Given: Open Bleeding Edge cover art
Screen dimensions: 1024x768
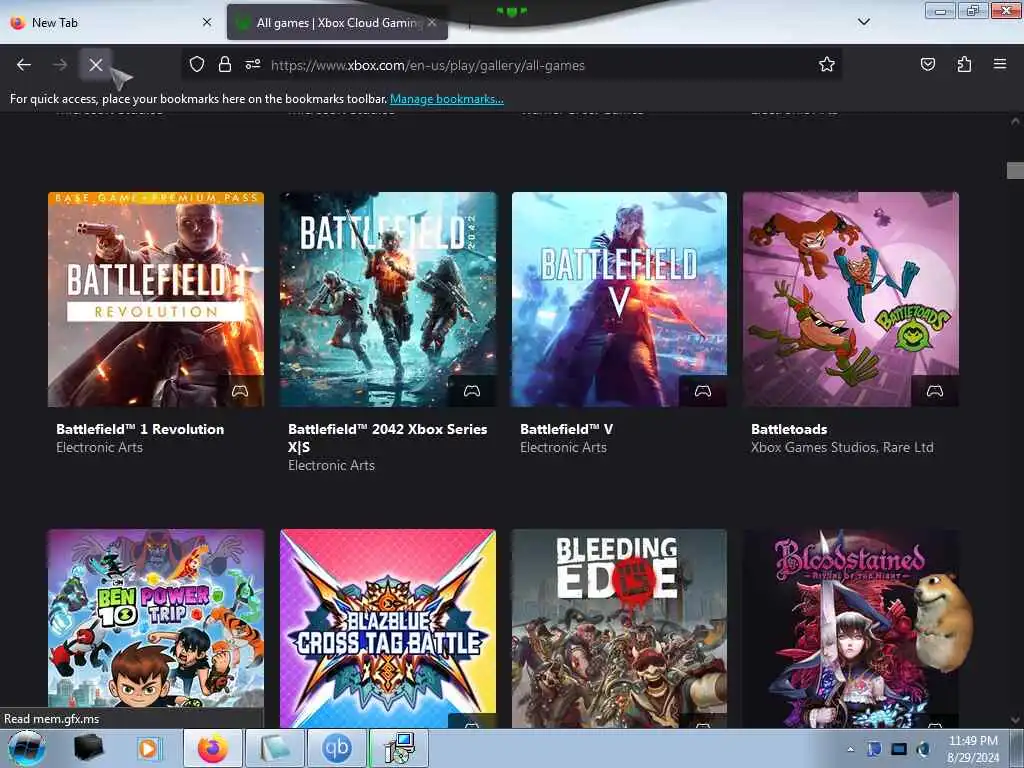Looking at the screenshot, I should click(619, 628).
